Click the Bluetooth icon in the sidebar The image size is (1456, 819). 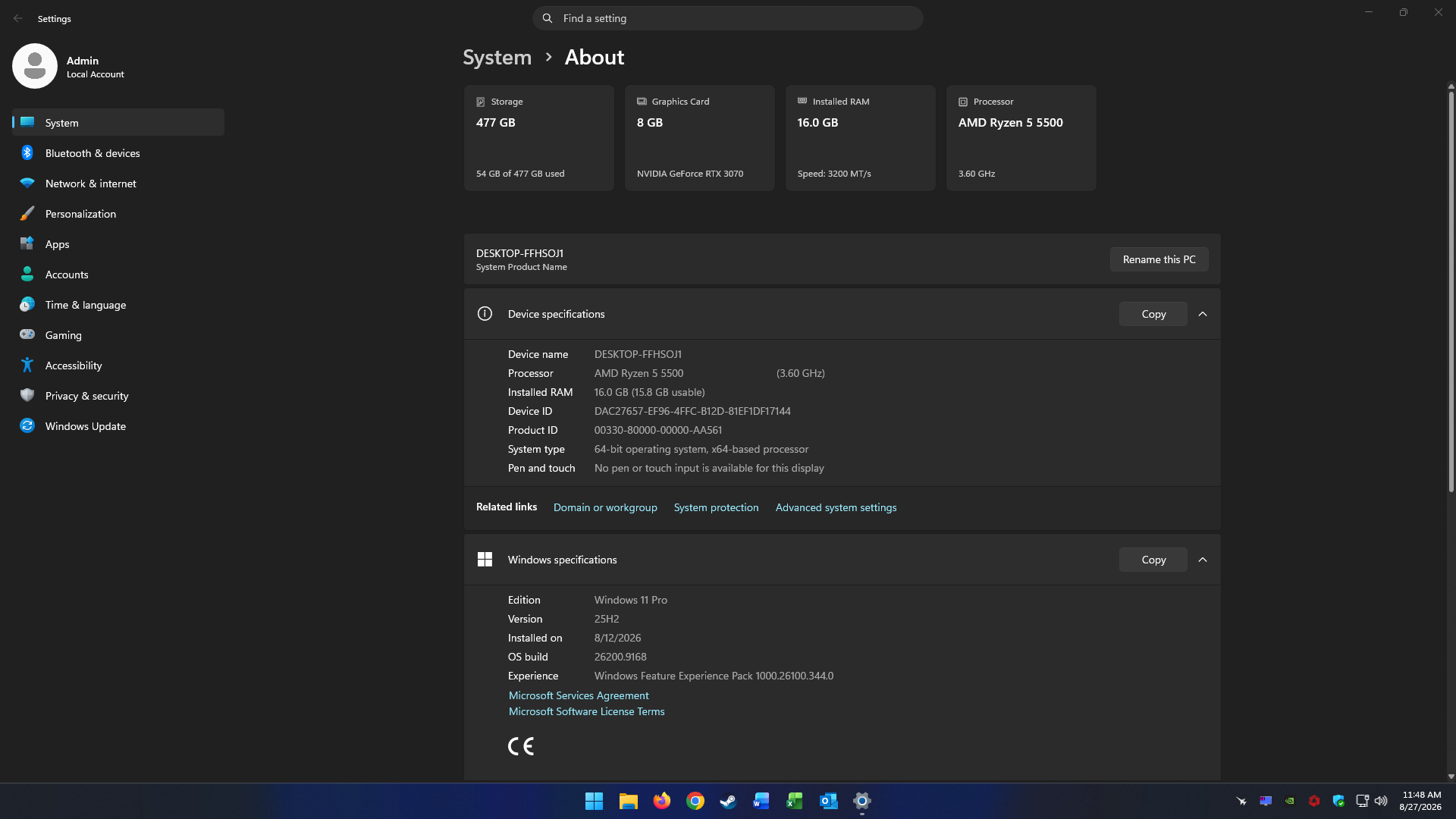point(27,153)
